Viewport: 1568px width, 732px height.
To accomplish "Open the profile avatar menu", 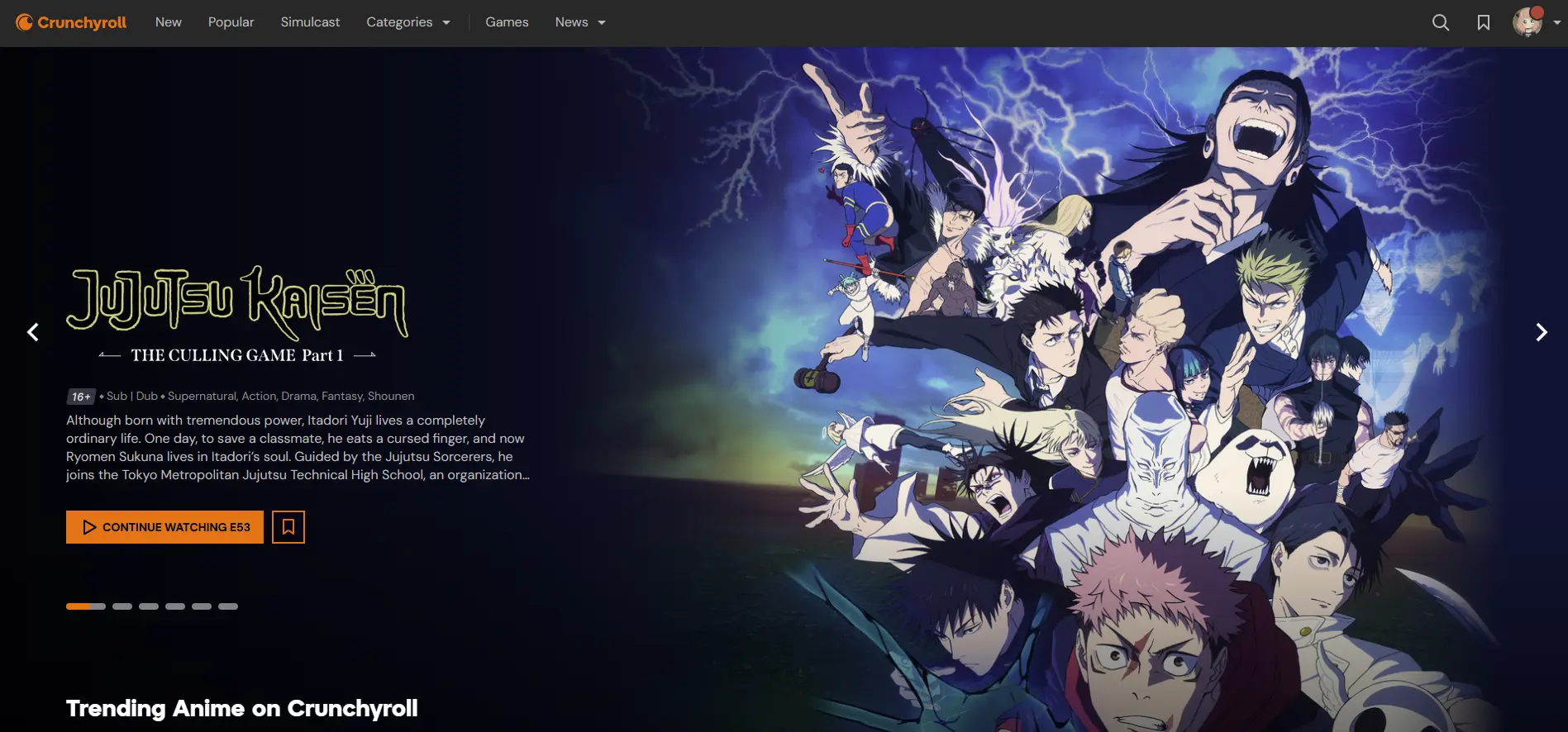I will (x=1527, y=22).
